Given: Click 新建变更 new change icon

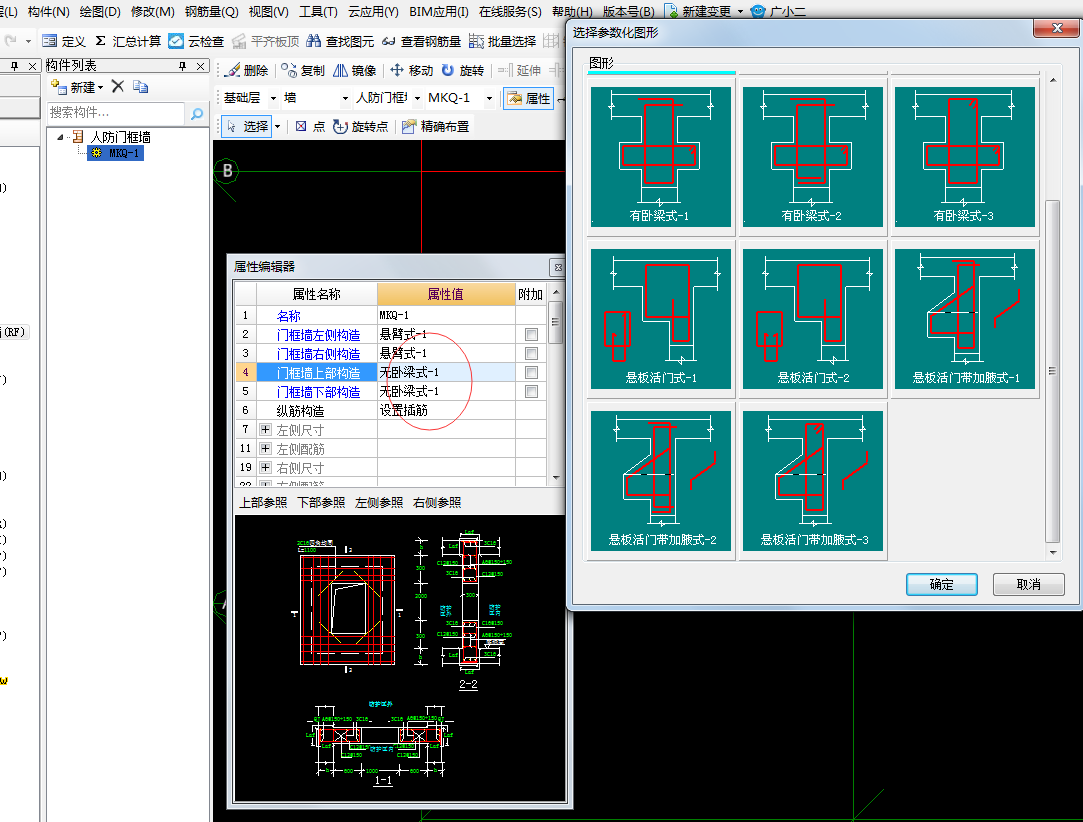Looking at the screenshot, I should point(698,12).
